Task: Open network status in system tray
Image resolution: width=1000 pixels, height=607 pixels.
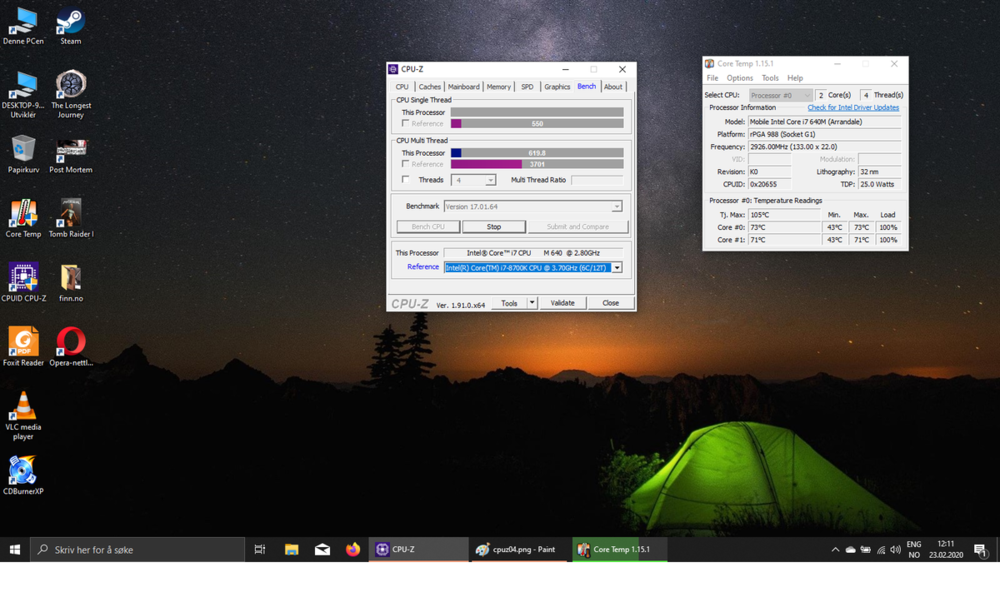Action: tap(881, 550)
